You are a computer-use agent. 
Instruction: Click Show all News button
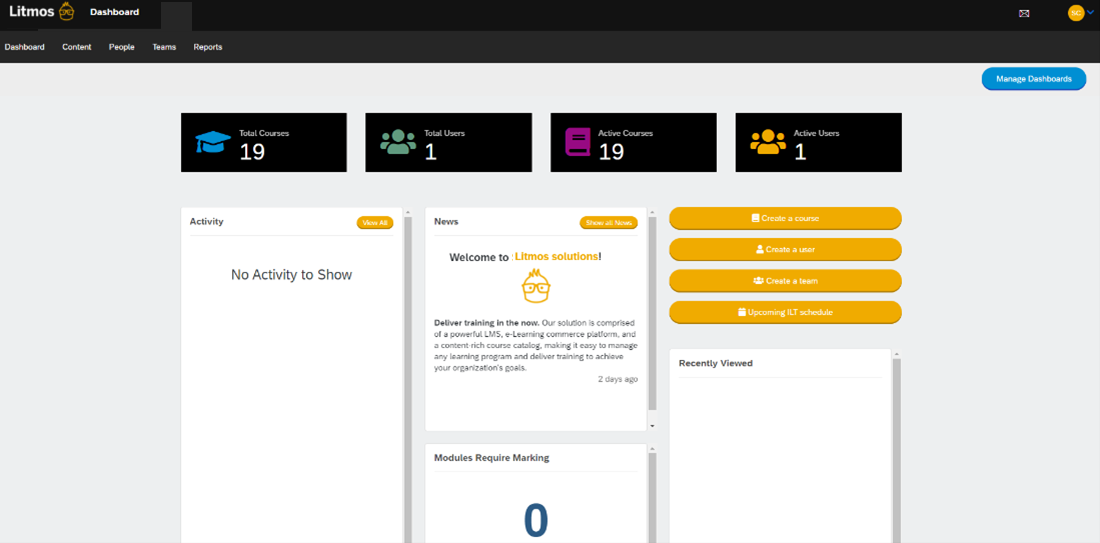(x=608, y=222)
